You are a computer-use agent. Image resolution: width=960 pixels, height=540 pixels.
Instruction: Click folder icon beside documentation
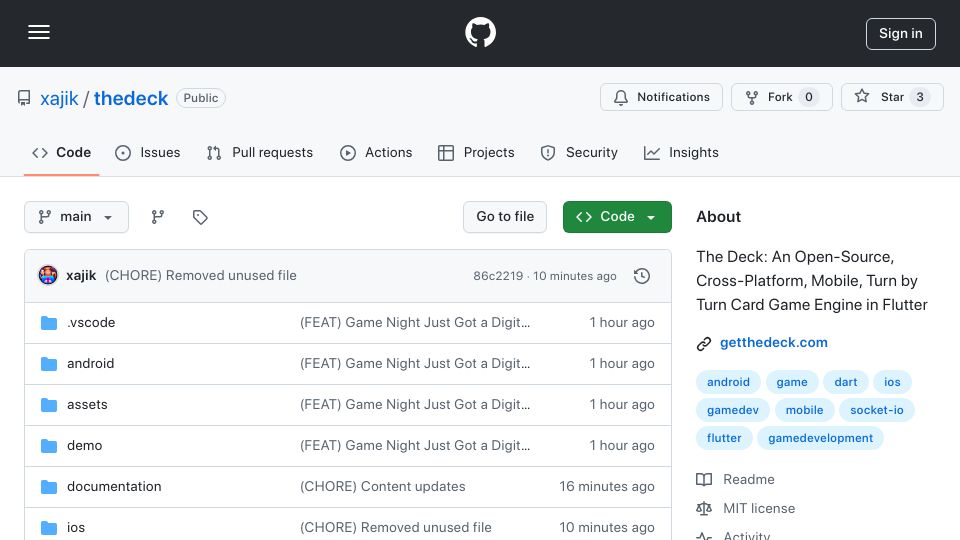49,487
